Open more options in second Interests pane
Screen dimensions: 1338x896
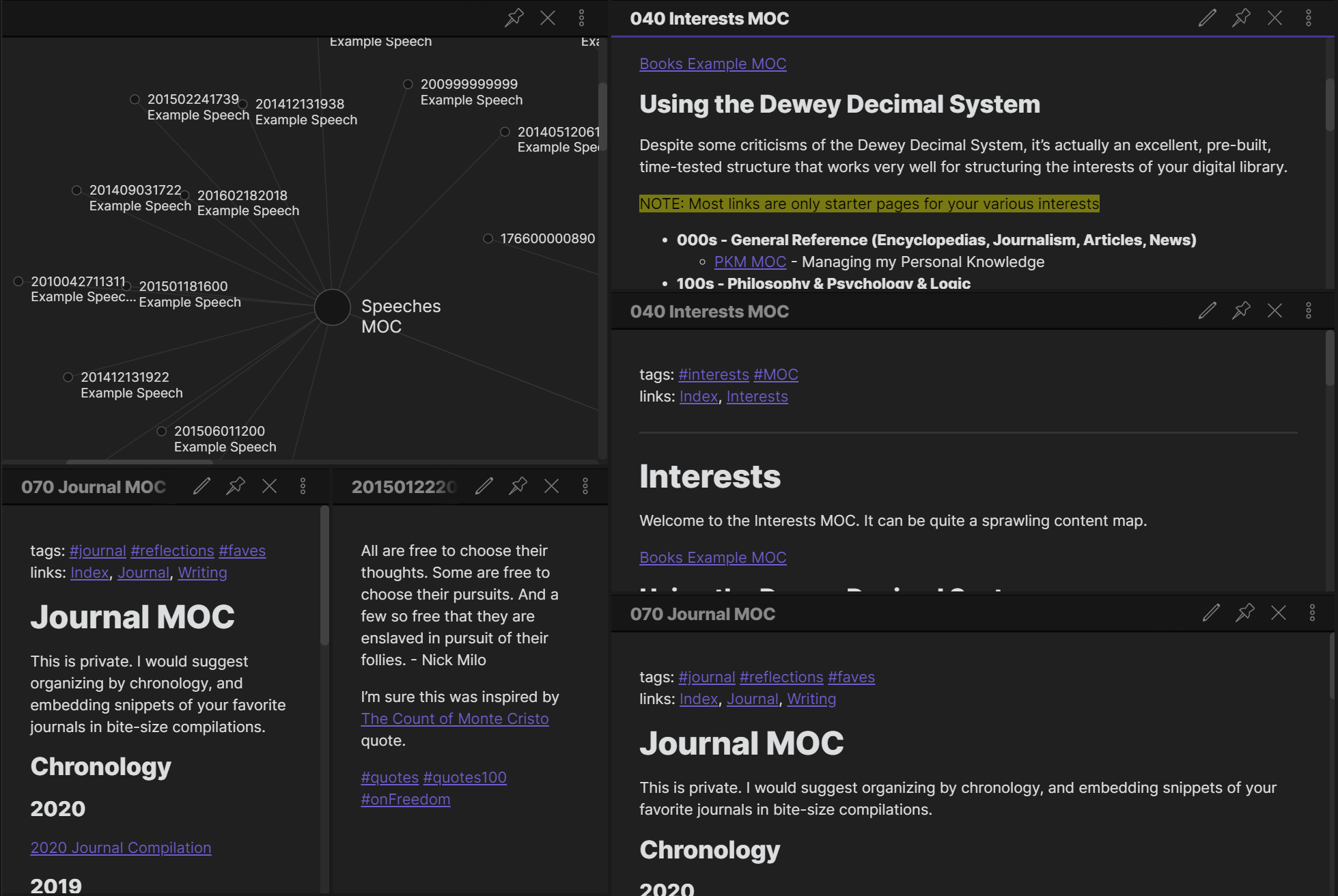click(1308, 311)
